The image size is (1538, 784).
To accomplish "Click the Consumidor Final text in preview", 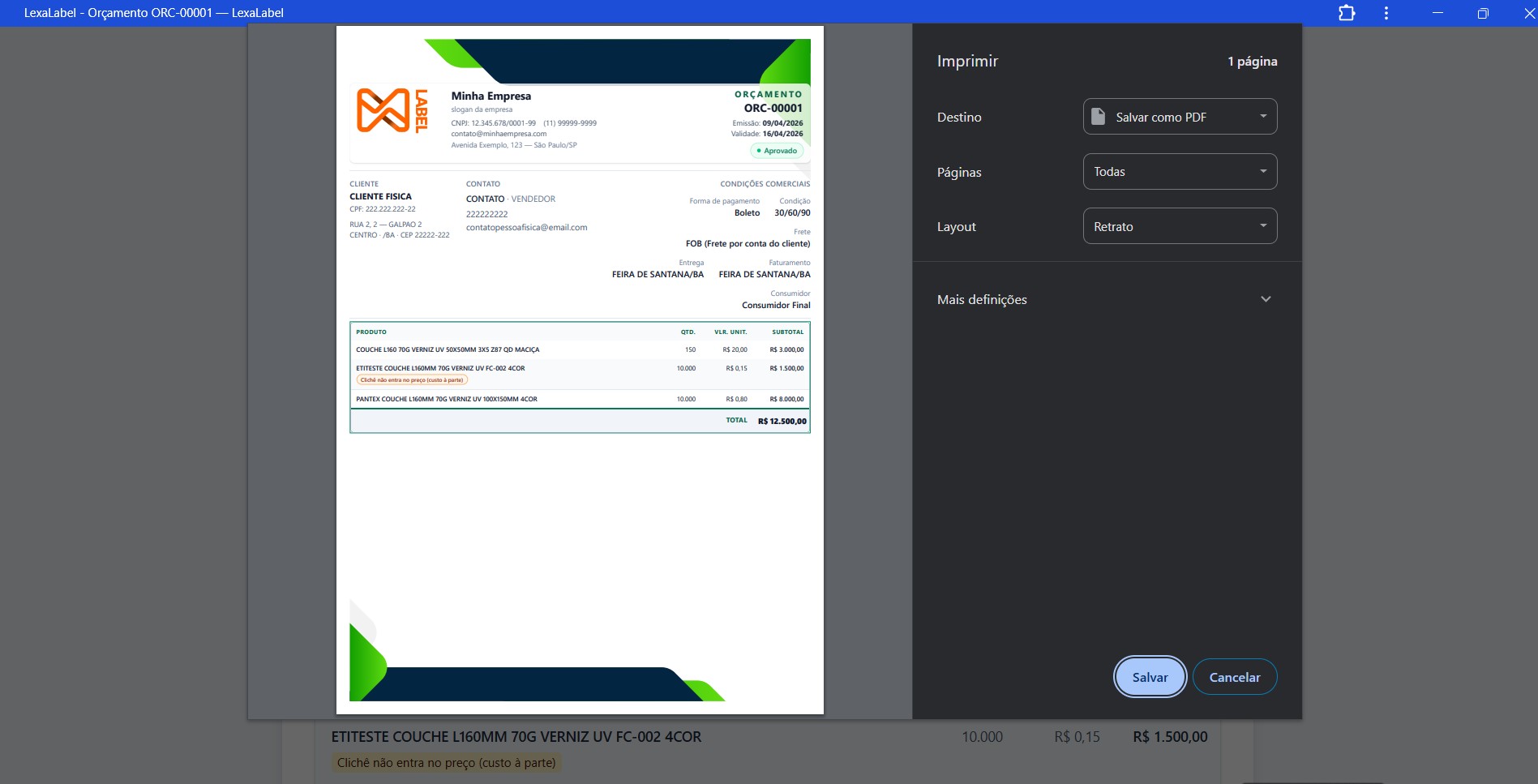I will coord(776,306).
